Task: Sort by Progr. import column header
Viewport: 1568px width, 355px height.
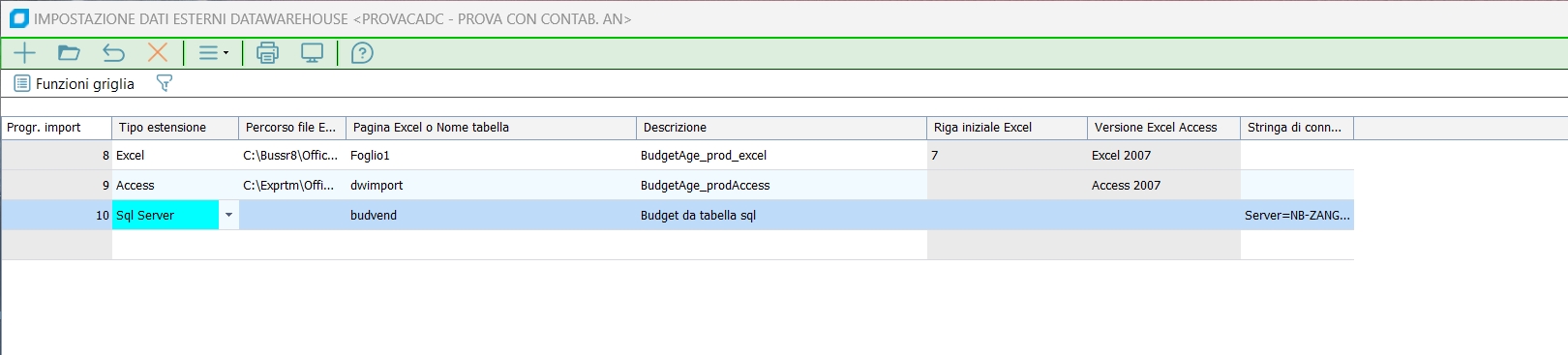Action: pyautogui.click(x=56, y=128)
